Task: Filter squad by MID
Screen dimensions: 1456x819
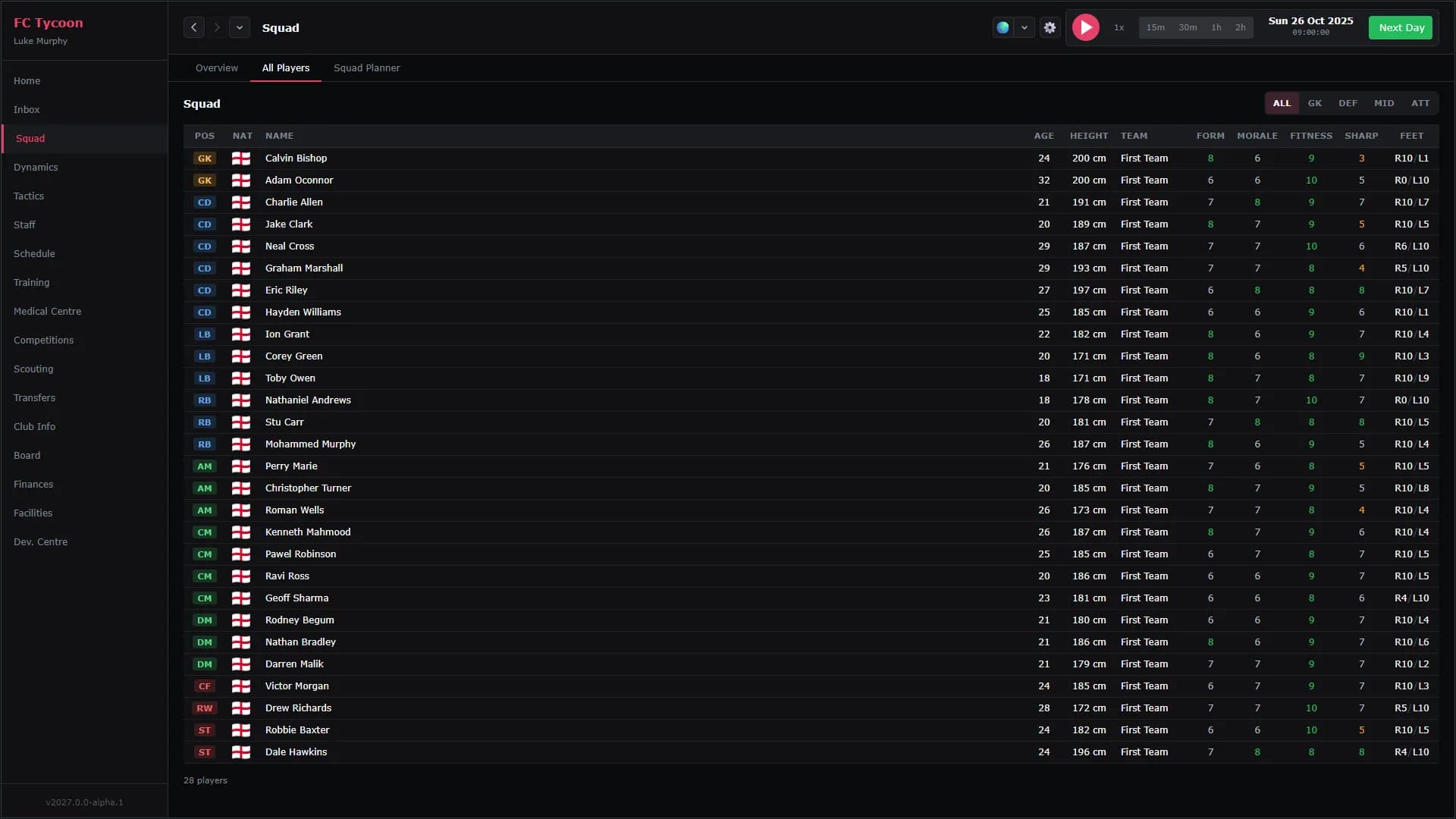Action: pos(1384,103)
